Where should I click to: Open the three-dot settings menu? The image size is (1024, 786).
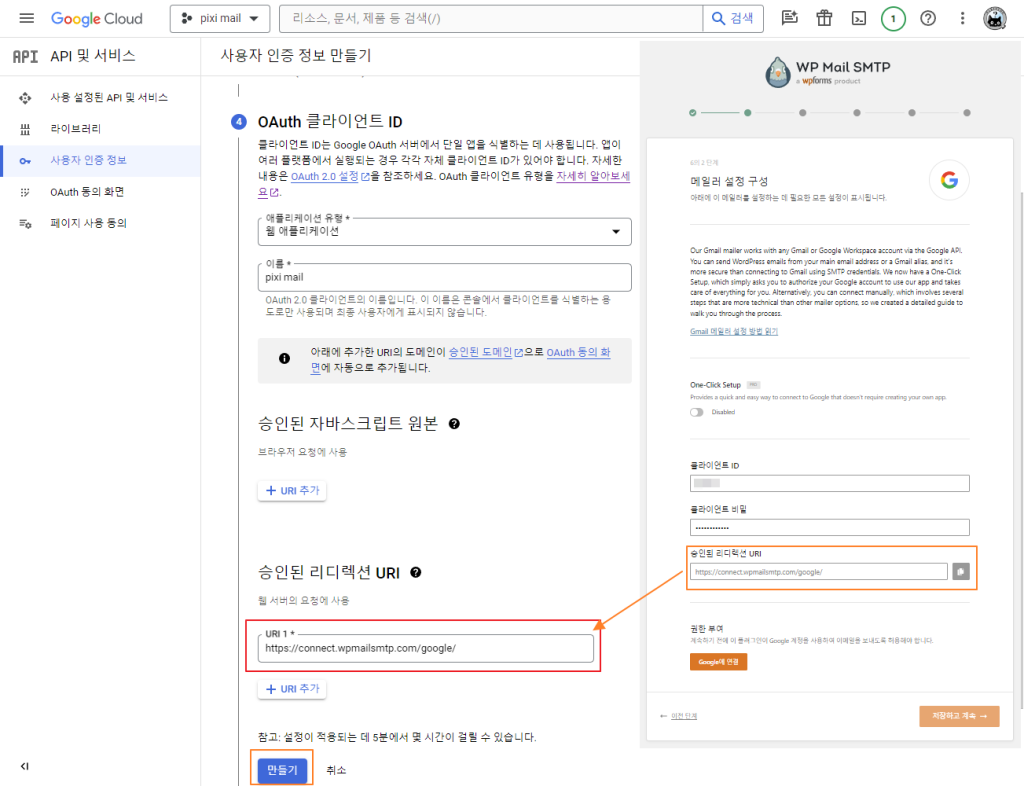962,18
